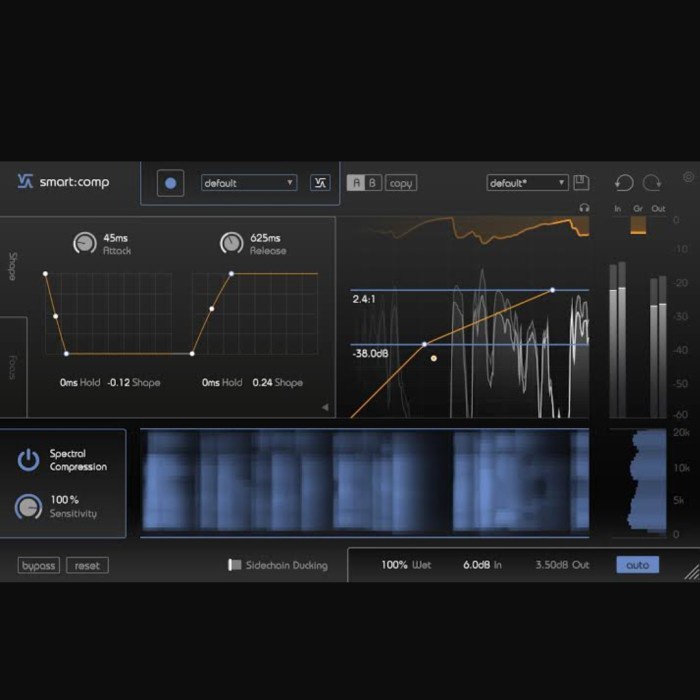Switch to state A

(355, 183)
